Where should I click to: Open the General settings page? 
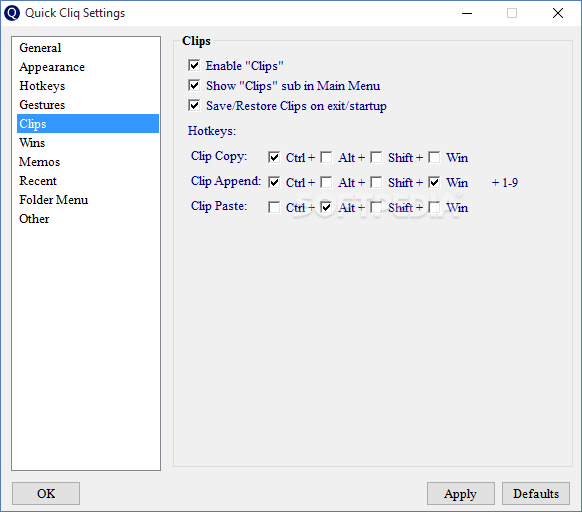[x=88, y=48]
